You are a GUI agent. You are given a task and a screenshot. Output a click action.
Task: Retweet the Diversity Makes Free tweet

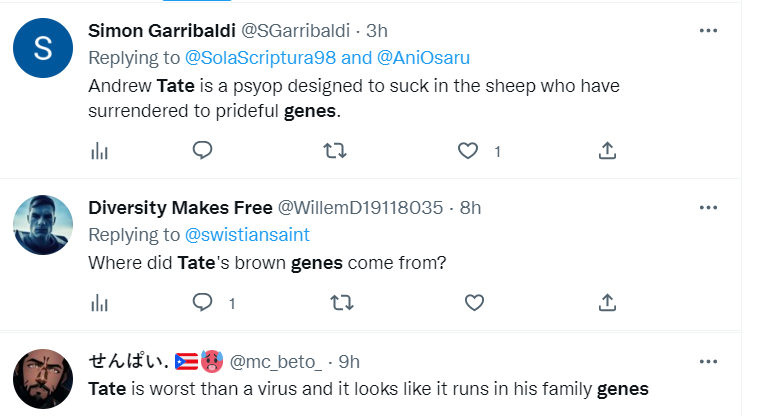coord(342,302)
